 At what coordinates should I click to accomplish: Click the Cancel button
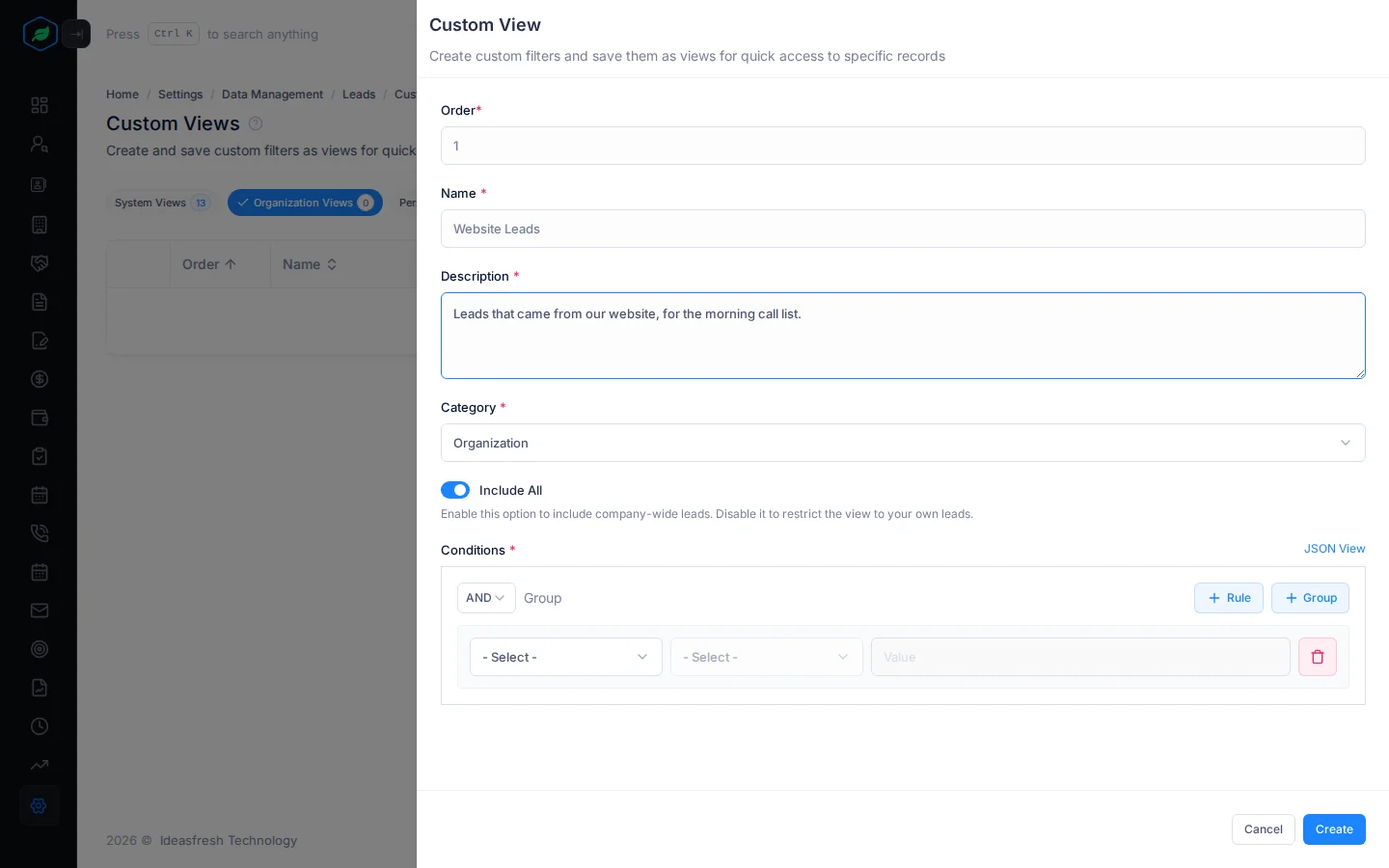pos(1263,829)
